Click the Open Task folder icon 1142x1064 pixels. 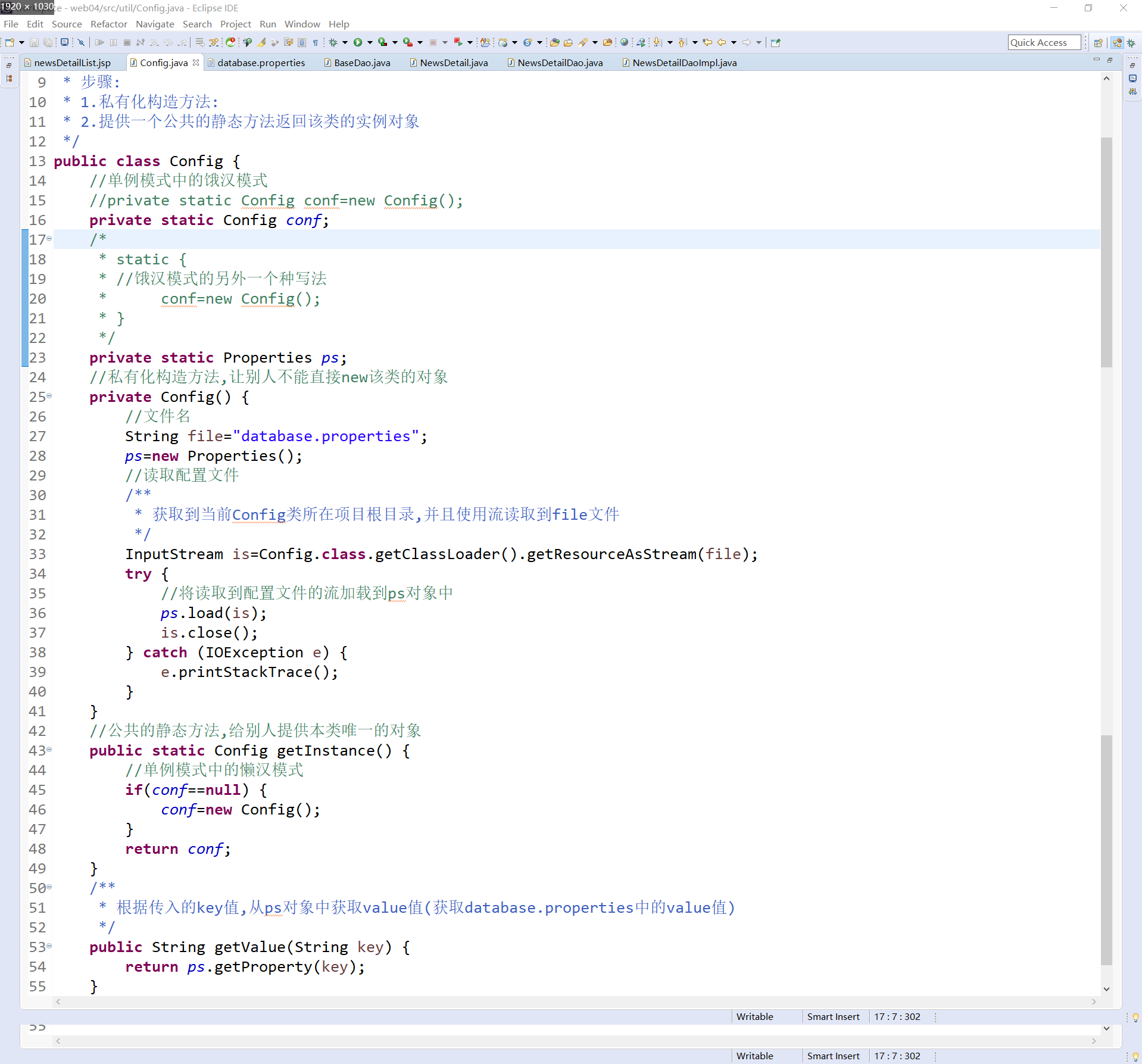tap(568, 42)
